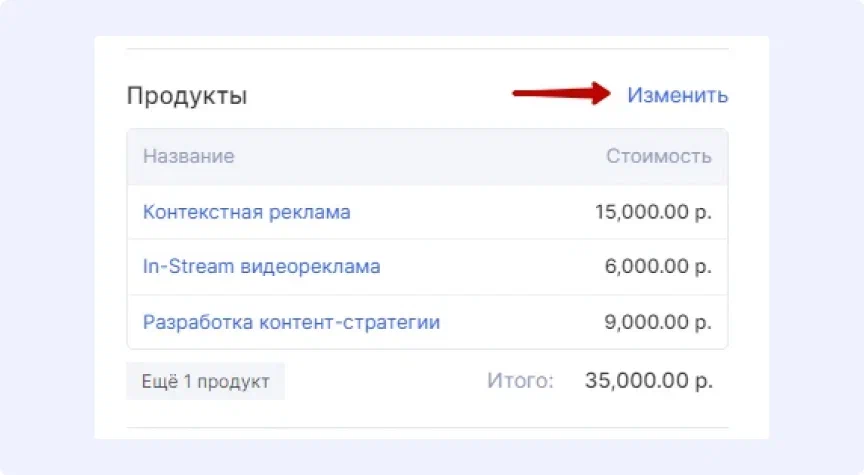Click the divider line below the total
The image size is (864, 475).
[428, 428]
